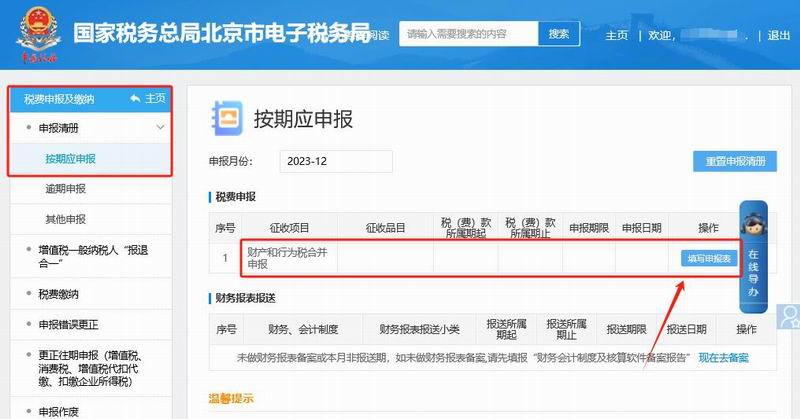Screen dimensions: 800x419
Task: Click the 税费申报 section heading
Action: (x=235, y=197)
